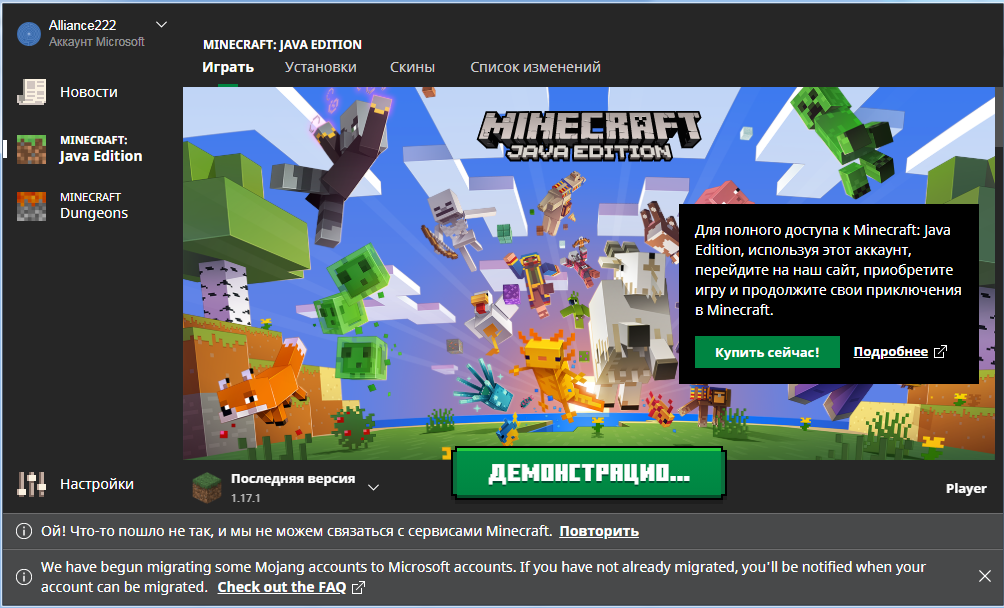The height and width of the screenshot is (608, 1004).
Task: Click the info icon beside the connection error
Action: click(x=24, y=531)
